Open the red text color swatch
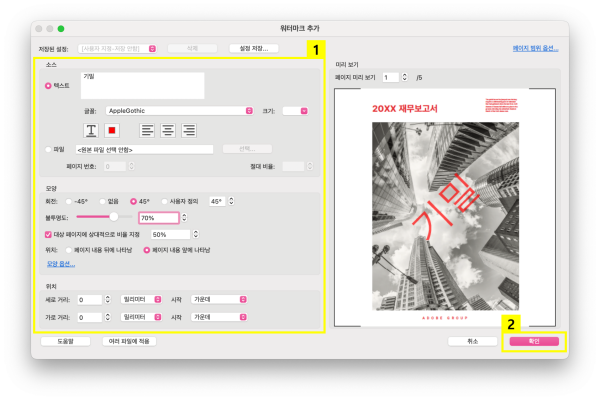The image size is (600, 400). (x=112, y=131)
